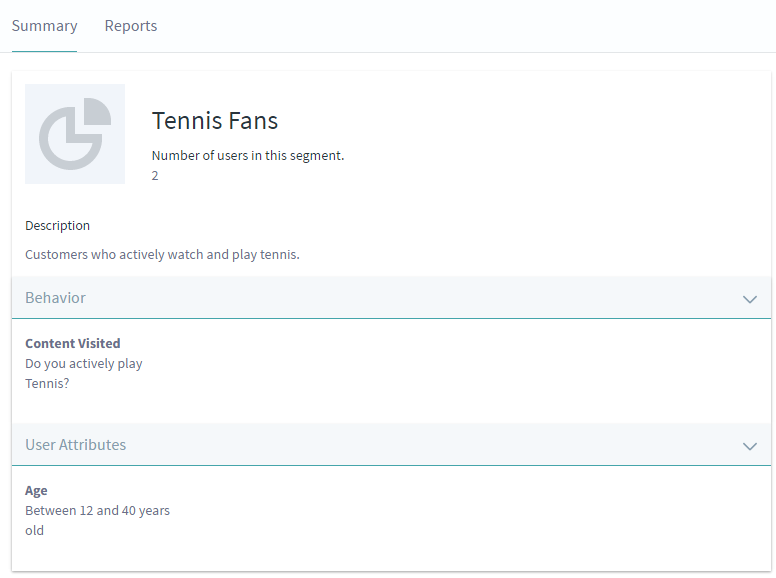Click the Description label

(x=57, y=226)
